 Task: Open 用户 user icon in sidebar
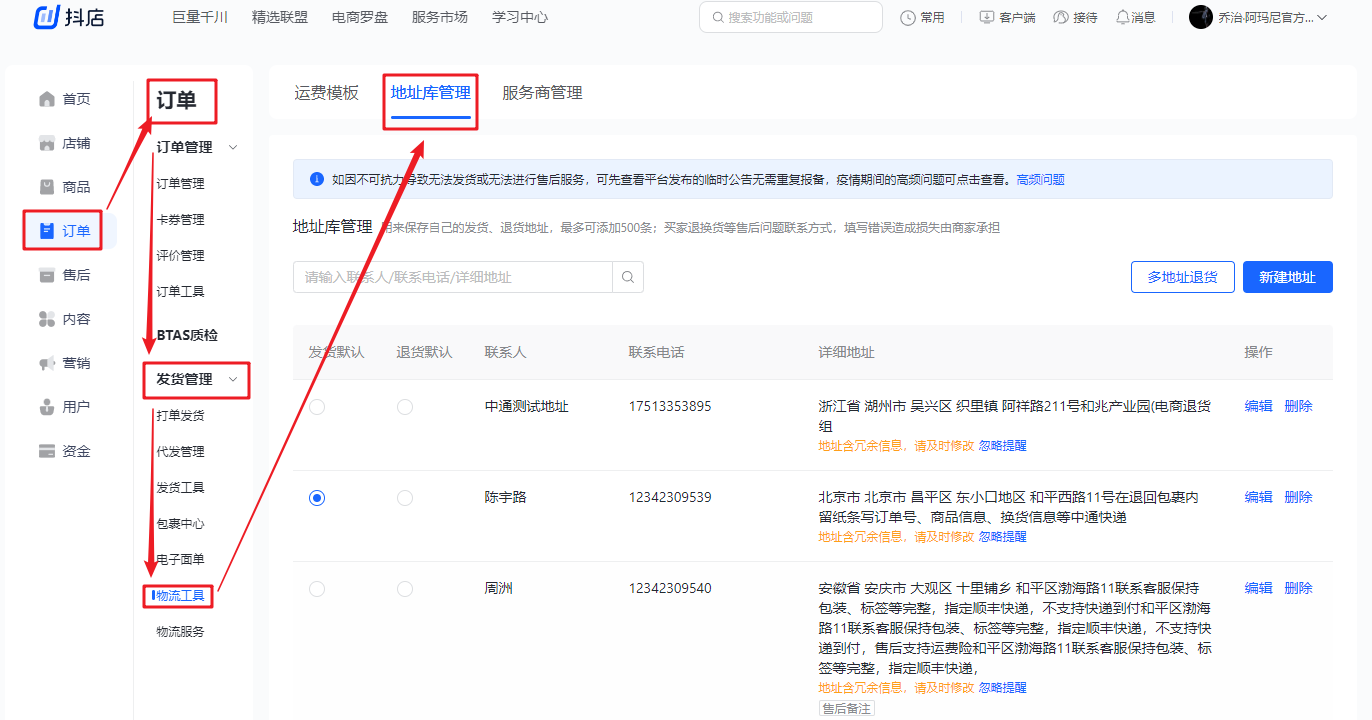click(46, 407)
